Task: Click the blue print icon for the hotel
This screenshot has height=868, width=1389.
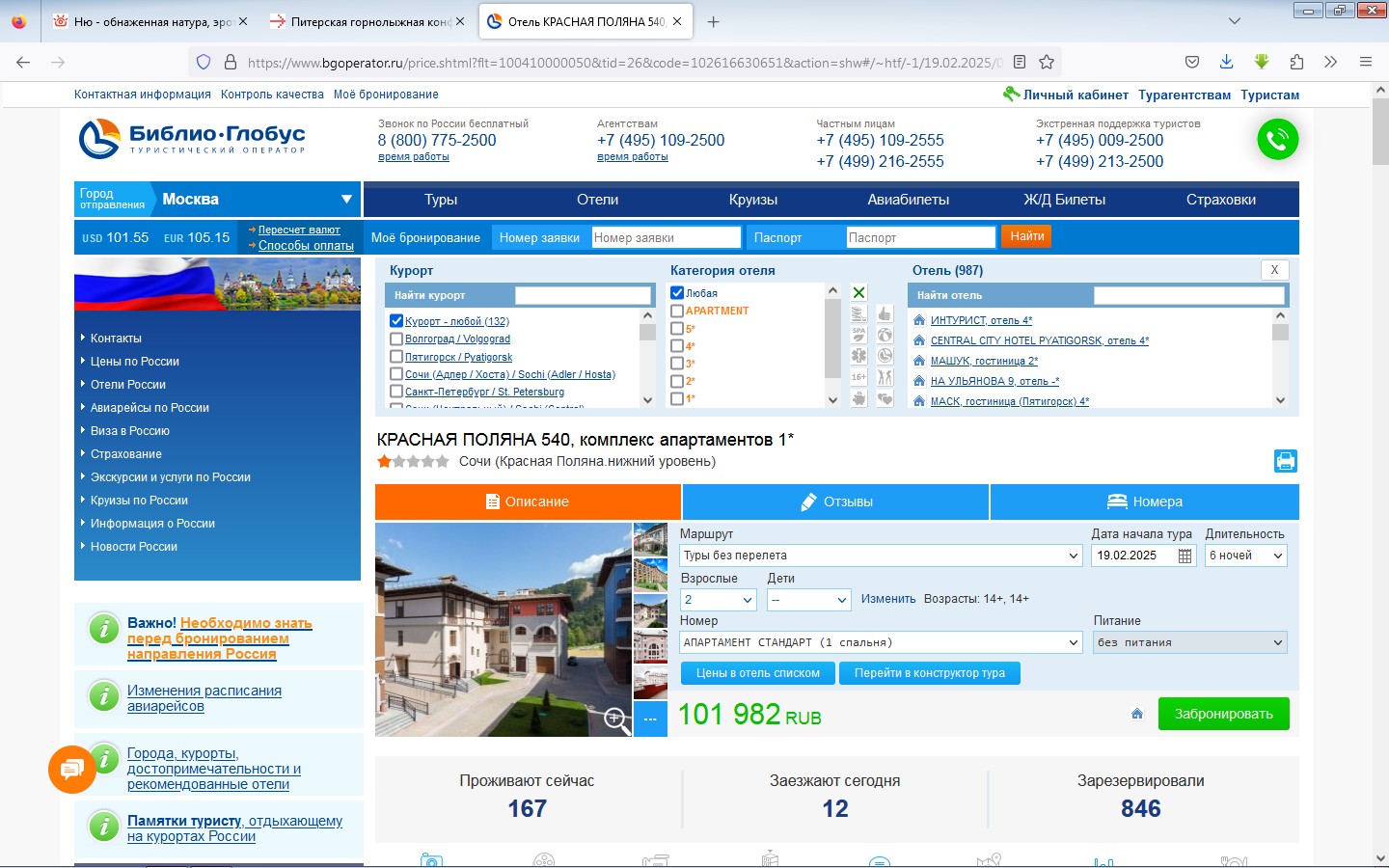Action: pyautogui.click(x=1286, y=461)
